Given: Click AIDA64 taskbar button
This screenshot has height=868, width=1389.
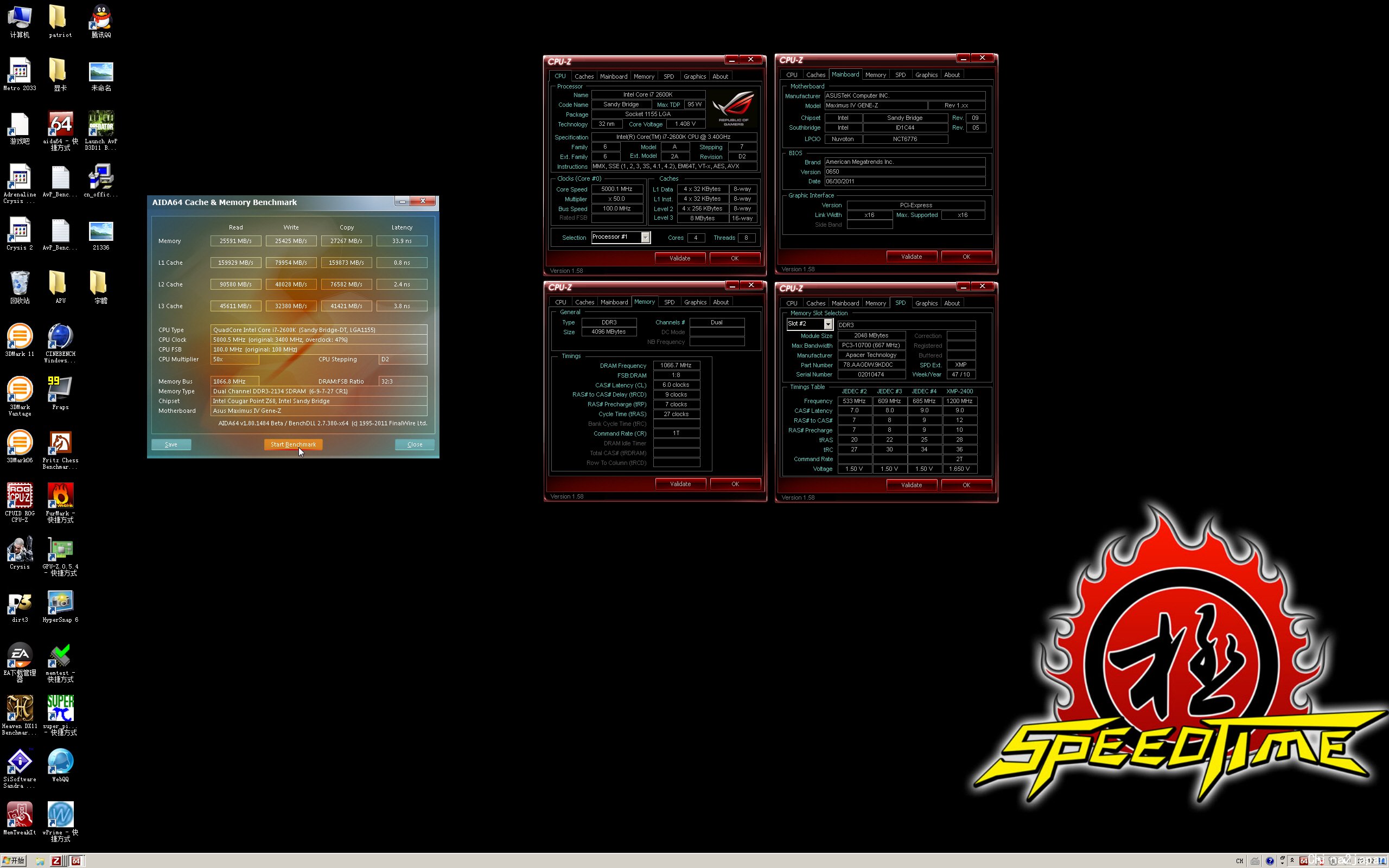Looking at the screenshot, I should coord(76,861).
